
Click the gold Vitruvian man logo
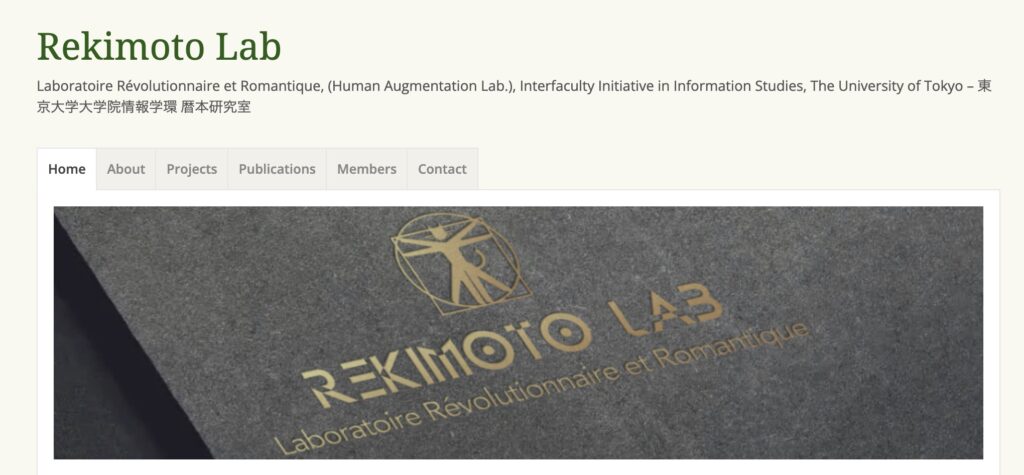tap(462, 262)
